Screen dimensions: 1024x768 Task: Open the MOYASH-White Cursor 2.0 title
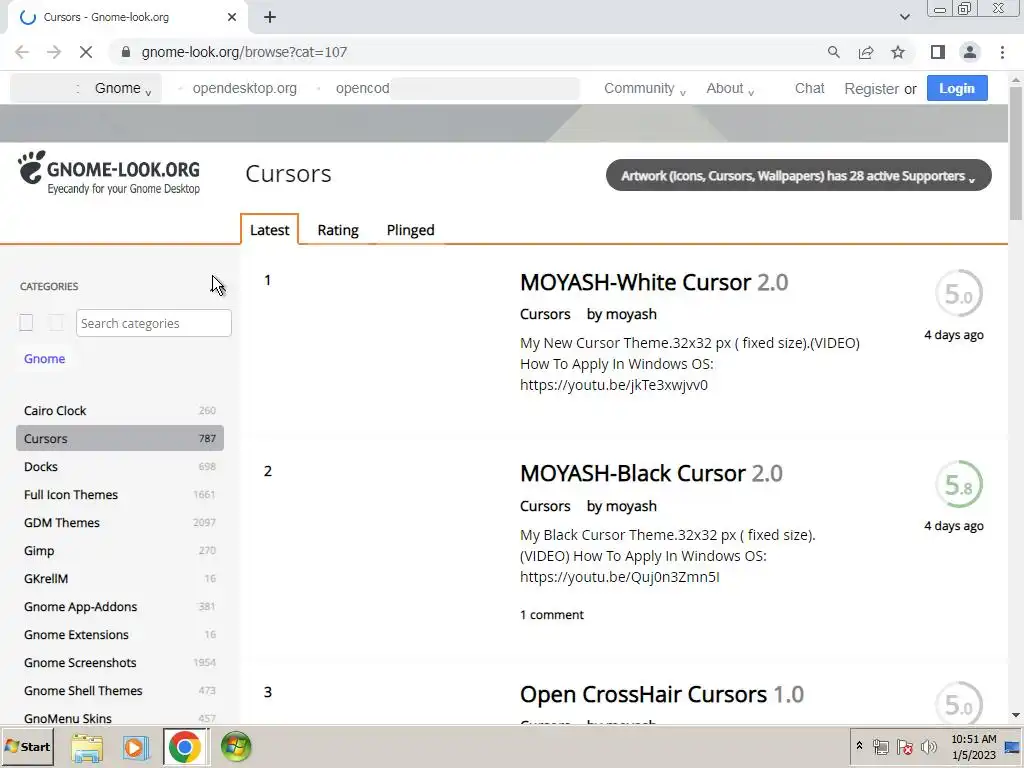pos(654,282)
